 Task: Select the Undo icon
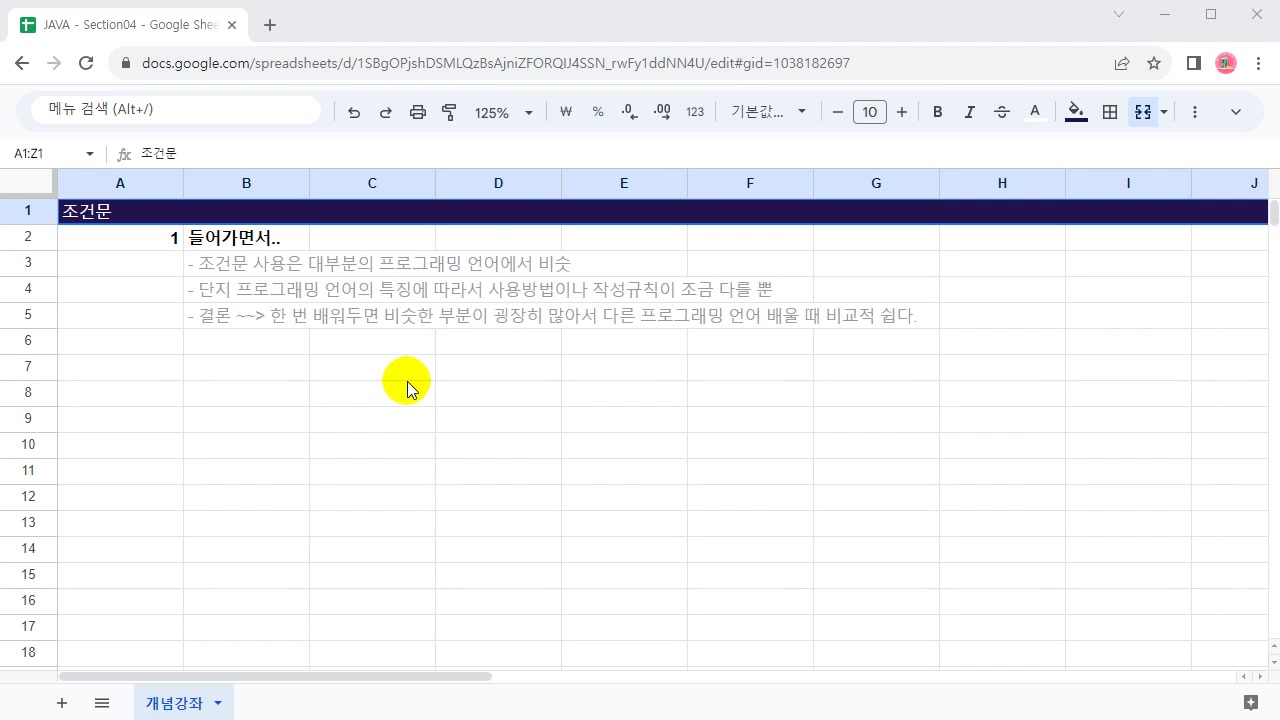pos(353,112)
